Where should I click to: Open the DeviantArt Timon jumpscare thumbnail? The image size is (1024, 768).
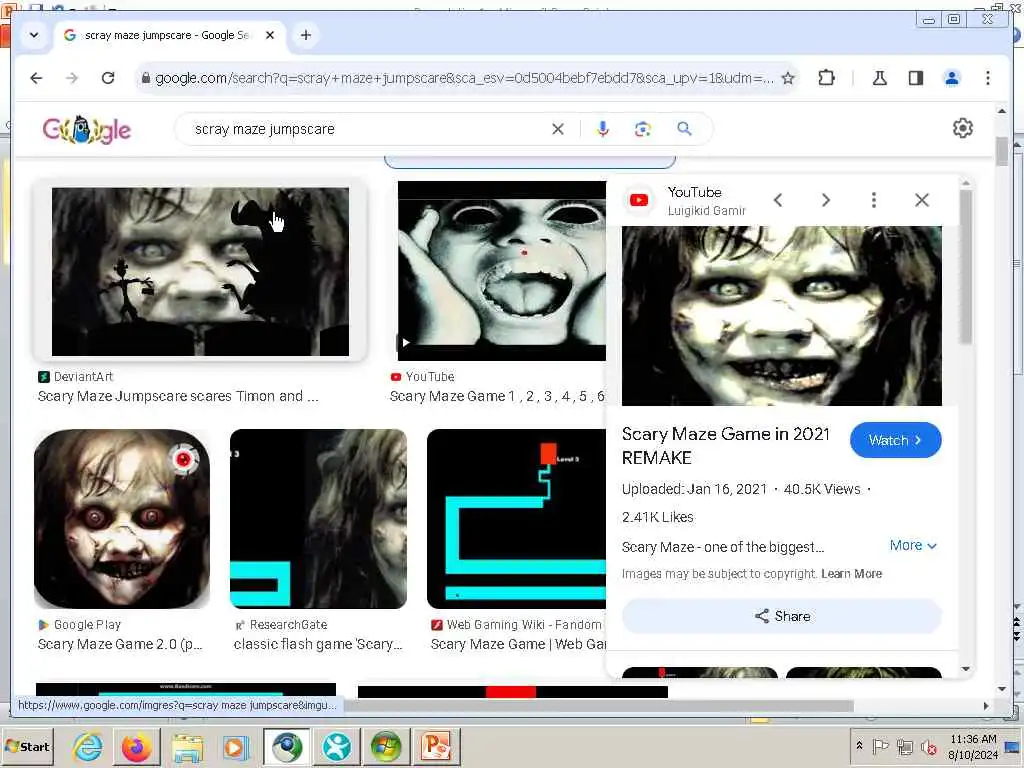(200, 271)
